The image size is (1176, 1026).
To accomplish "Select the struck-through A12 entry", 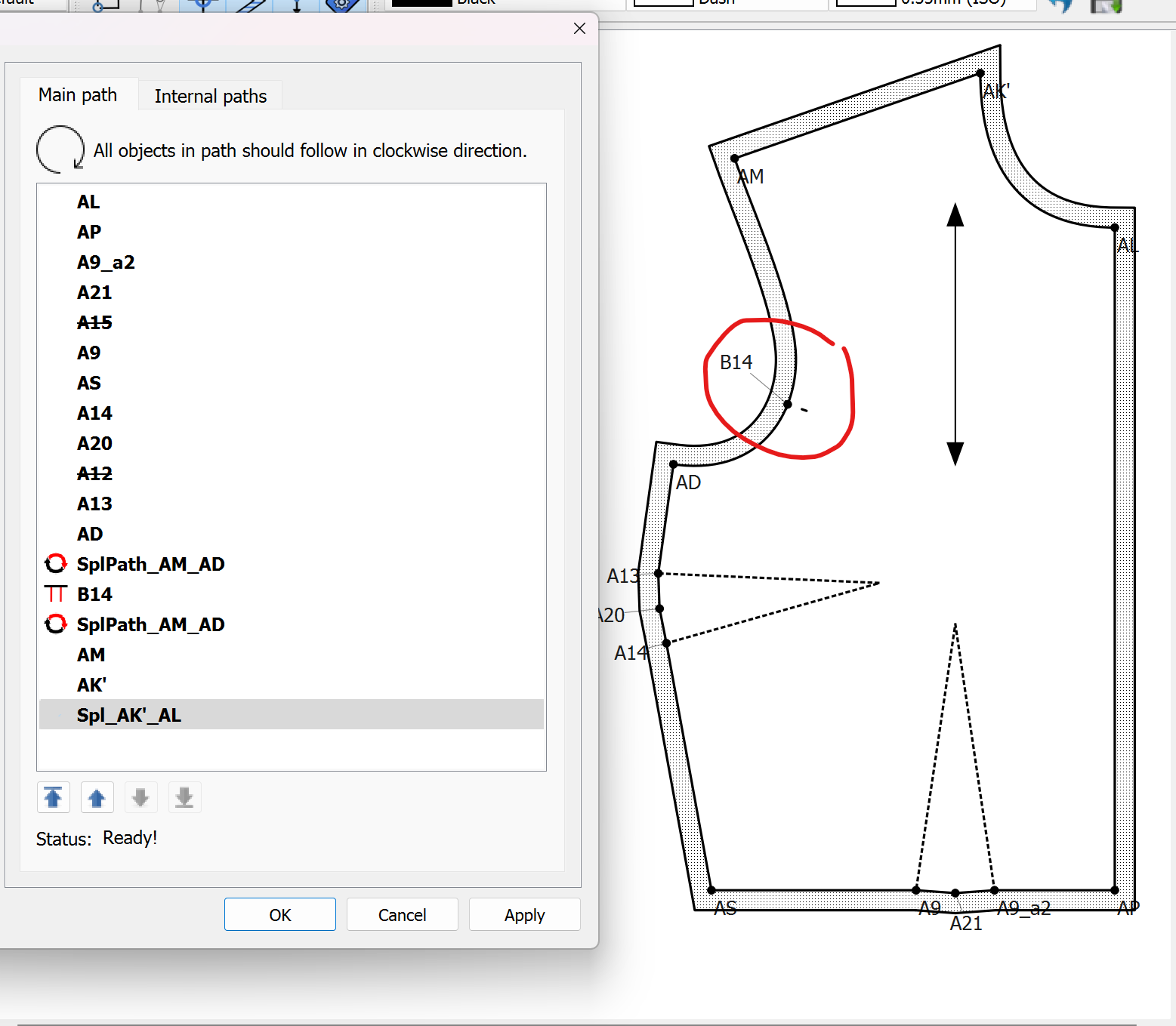I will 94,474.
